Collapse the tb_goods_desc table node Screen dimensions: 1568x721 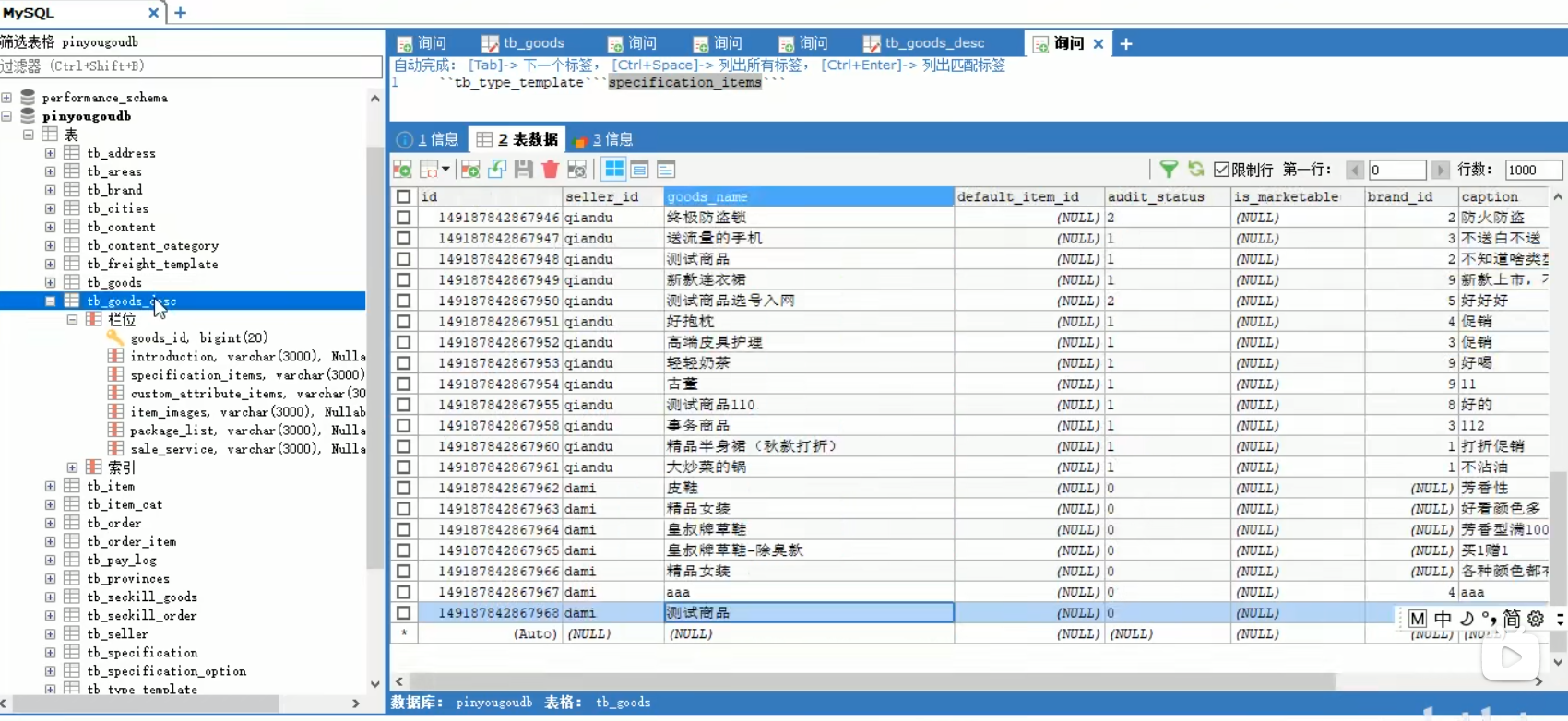pos(51,301)
